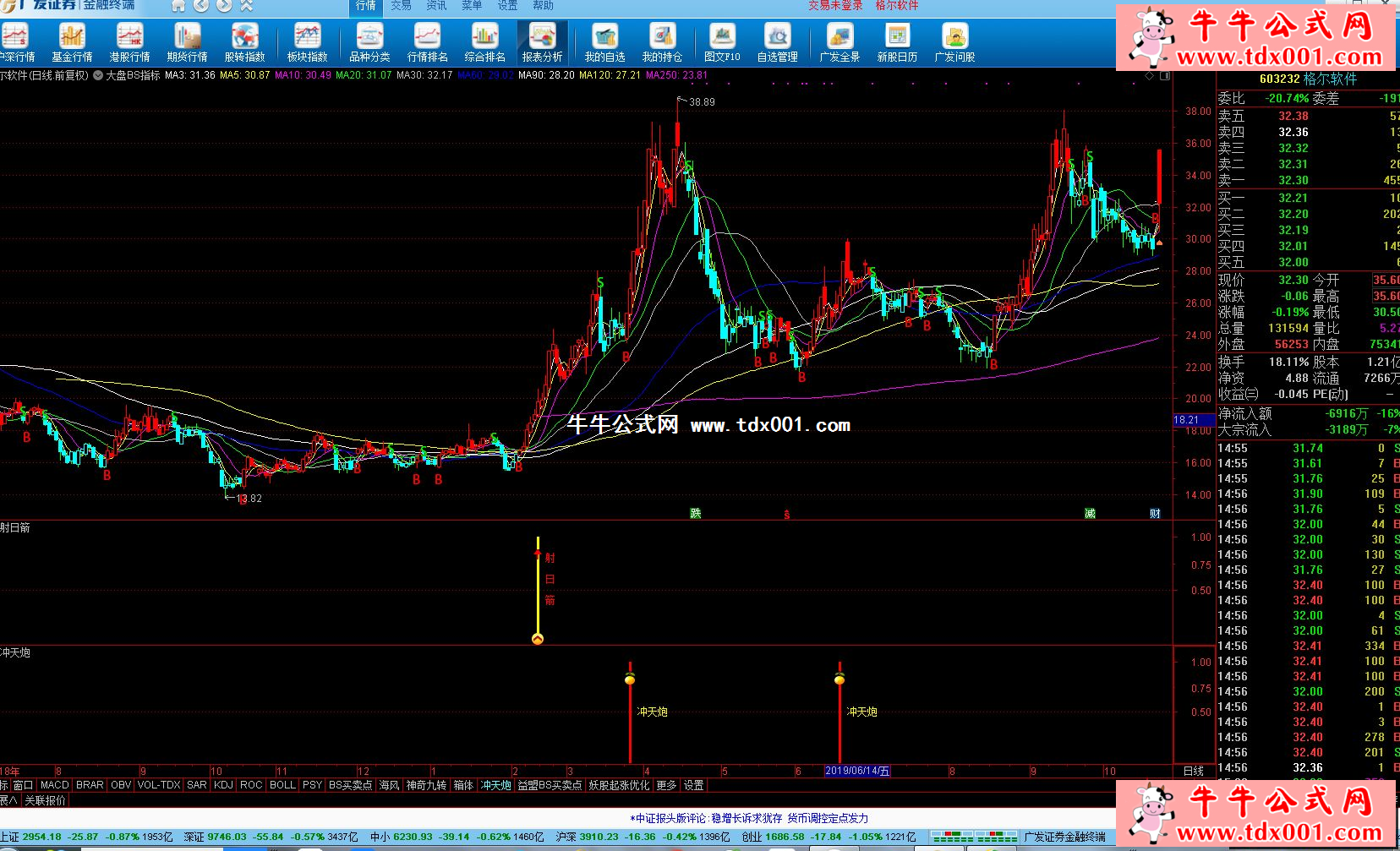Open the 资讯 menu
The image size is (1400, 851).
click(436, 6)
